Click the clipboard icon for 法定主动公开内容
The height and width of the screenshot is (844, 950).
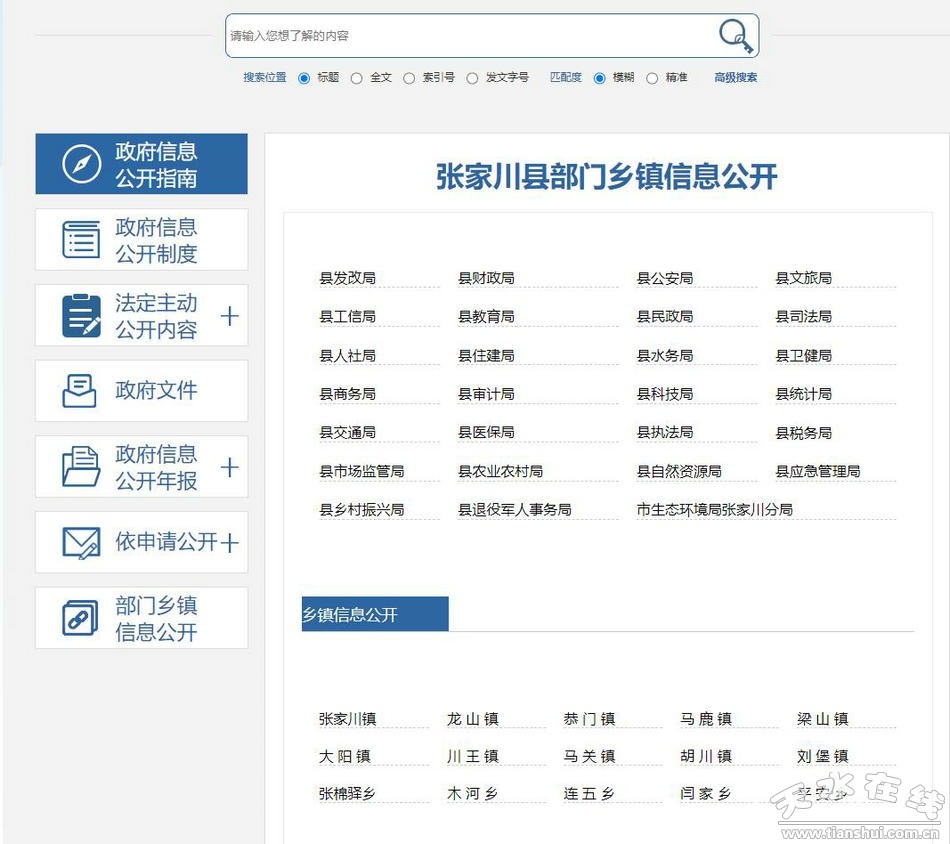pos(81,316)
